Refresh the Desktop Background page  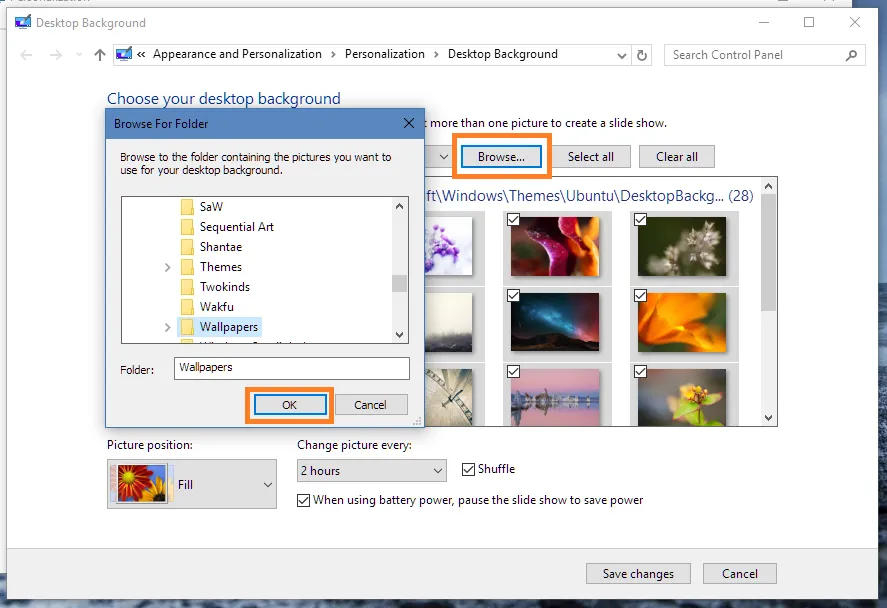[x=641, y=55]
